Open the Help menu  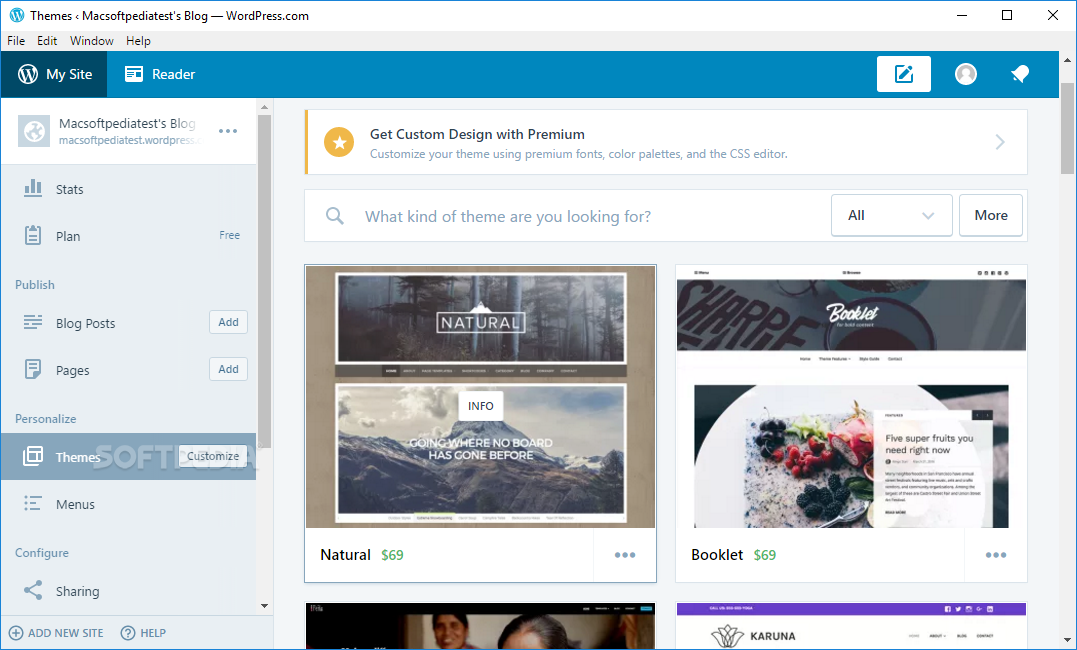[138, 41]
